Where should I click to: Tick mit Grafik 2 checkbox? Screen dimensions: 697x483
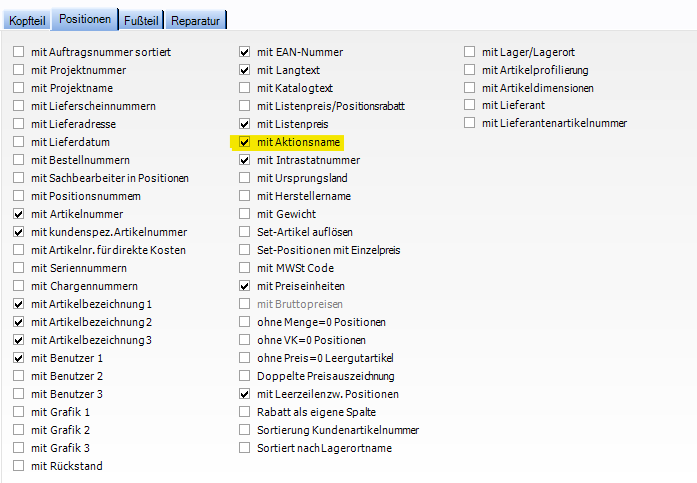tap(20, 430)
